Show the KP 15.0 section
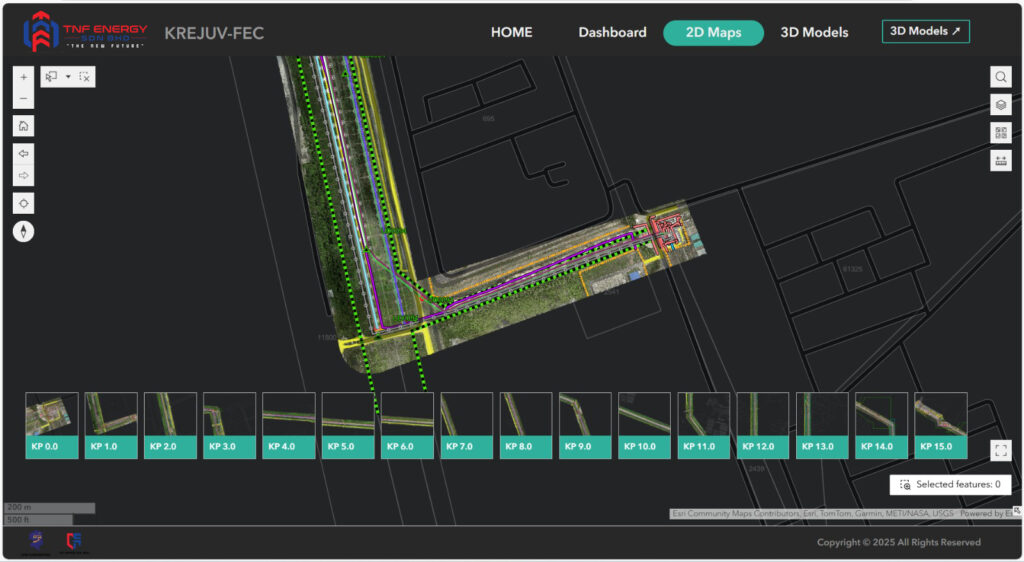The image size is (1024, 562). point(941,426)
